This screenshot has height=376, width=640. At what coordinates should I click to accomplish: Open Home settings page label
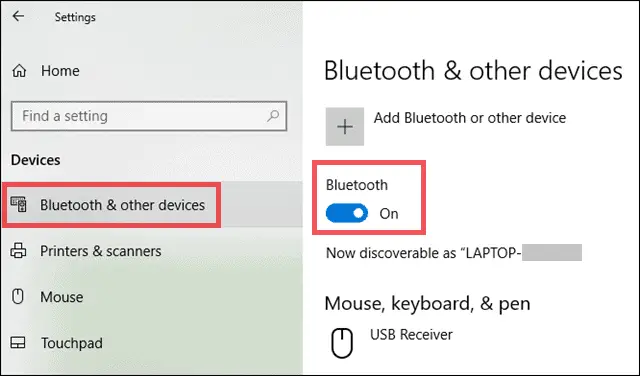point(60,71)
